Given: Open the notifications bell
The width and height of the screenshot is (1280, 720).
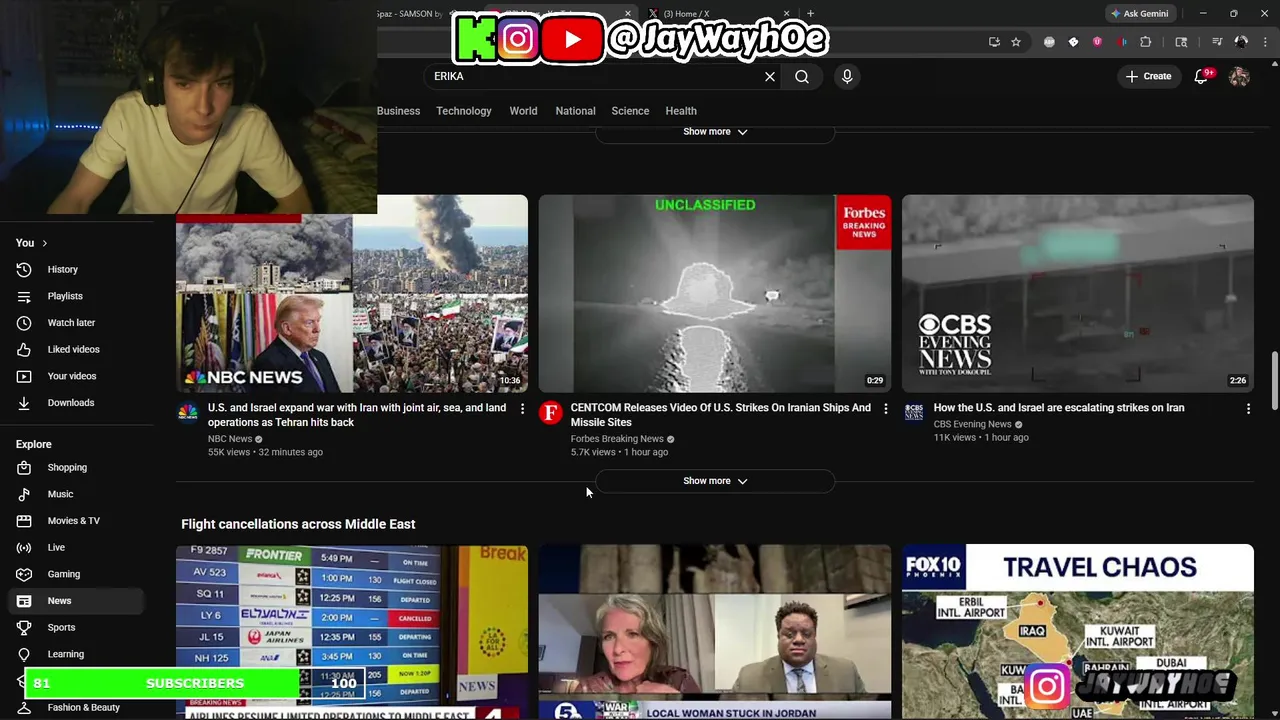Looking at the screenshot, I should (1202, 76).
